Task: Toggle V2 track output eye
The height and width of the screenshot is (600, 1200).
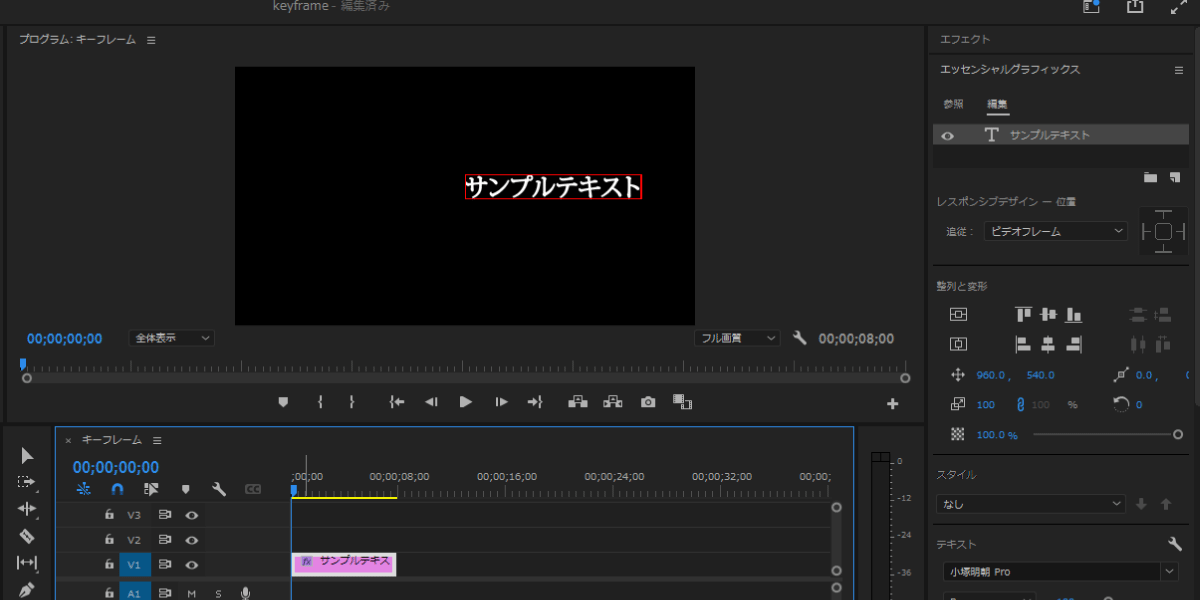Action: tap(191, 540)
